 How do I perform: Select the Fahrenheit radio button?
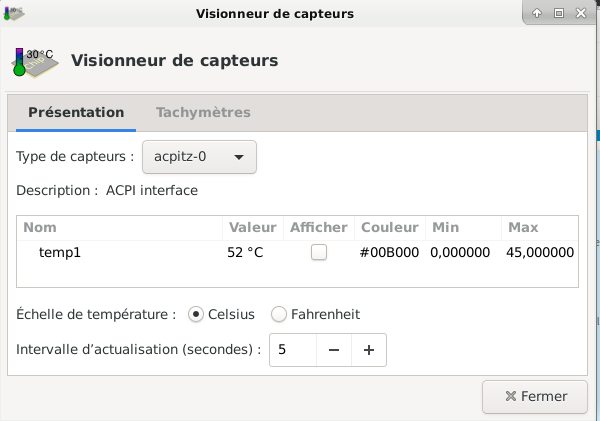click(279, 314)
